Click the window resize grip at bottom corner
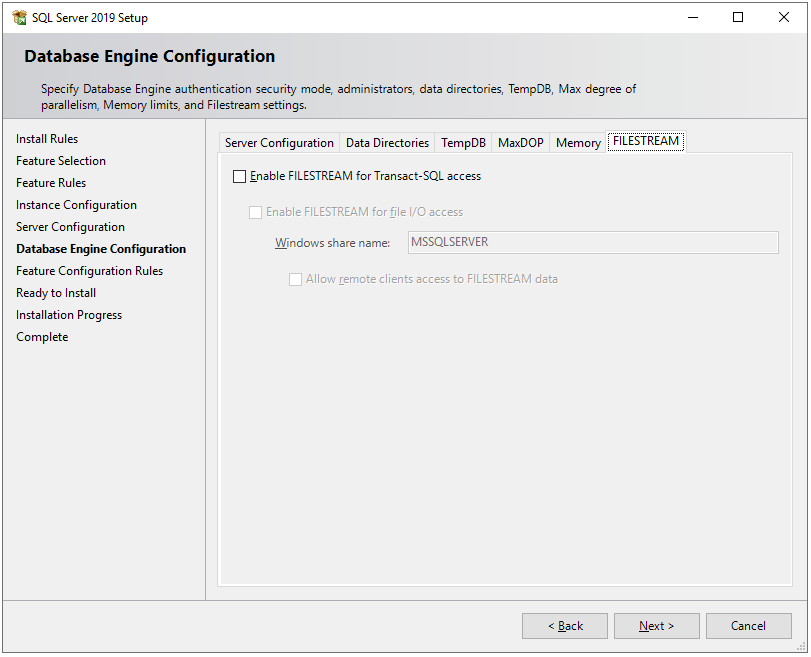 [801, 647]
